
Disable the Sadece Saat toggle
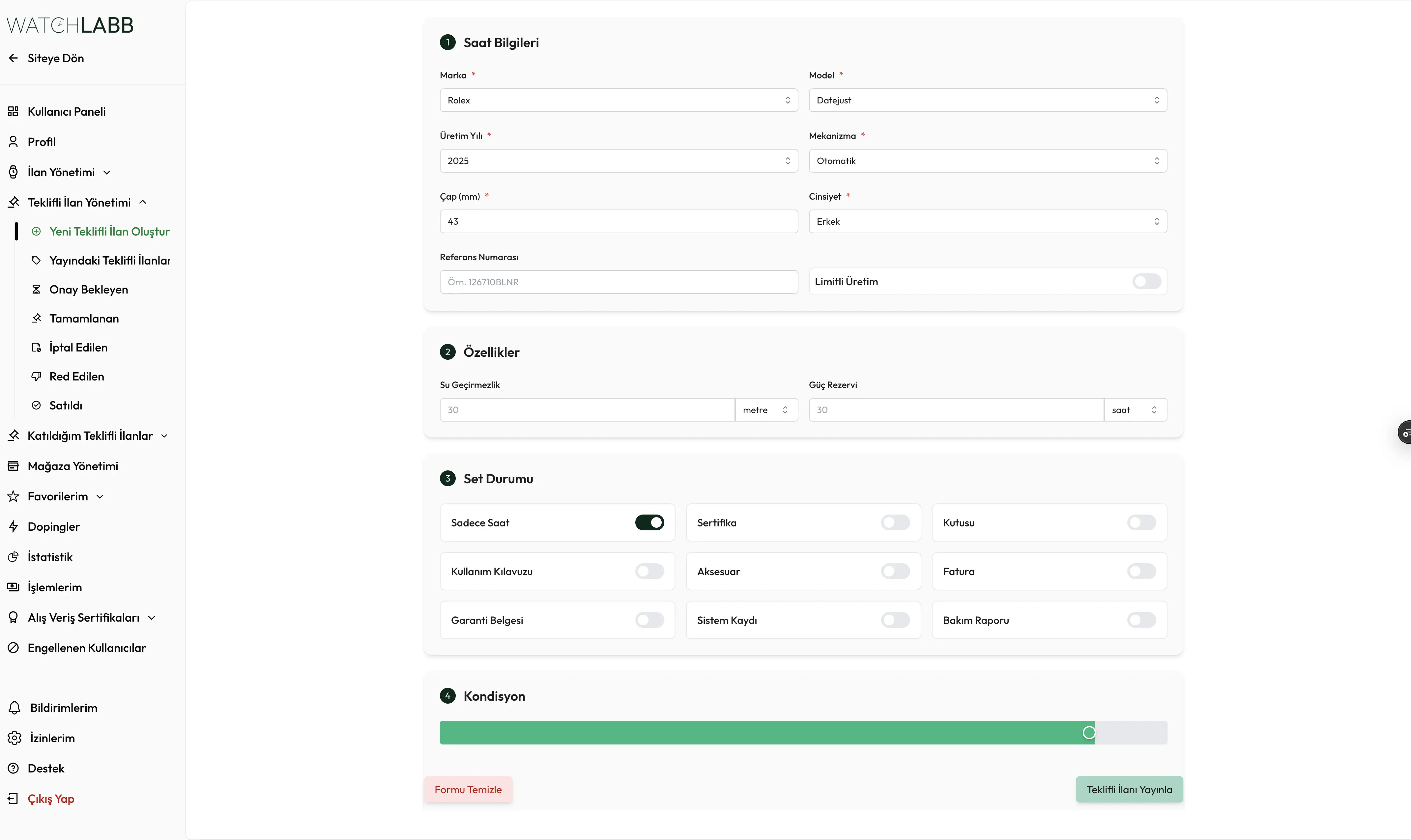pos(649,522)
